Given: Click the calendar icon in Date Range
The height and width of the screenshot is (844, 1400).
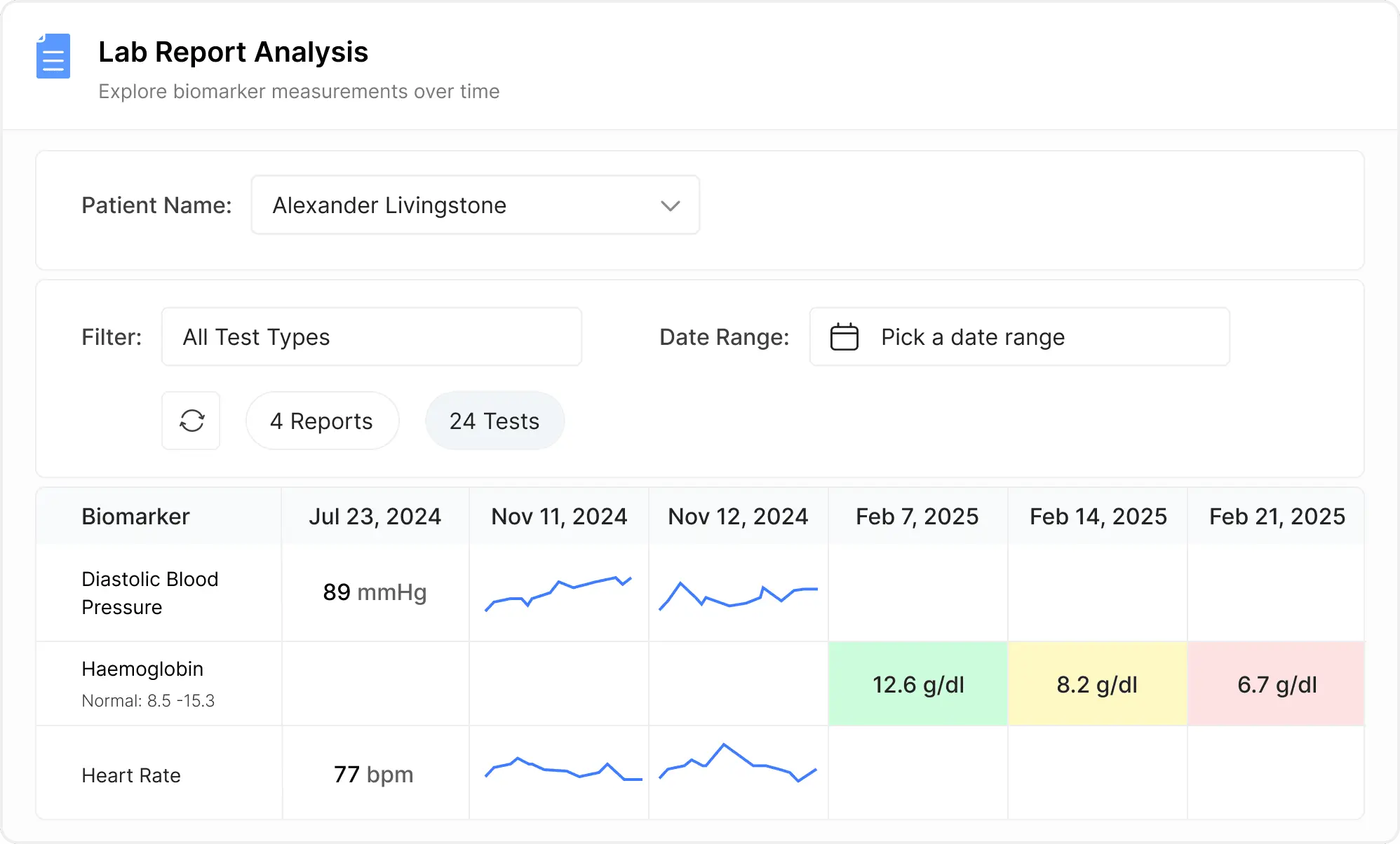Looking at the screenshot, I should tap(844, 337).
